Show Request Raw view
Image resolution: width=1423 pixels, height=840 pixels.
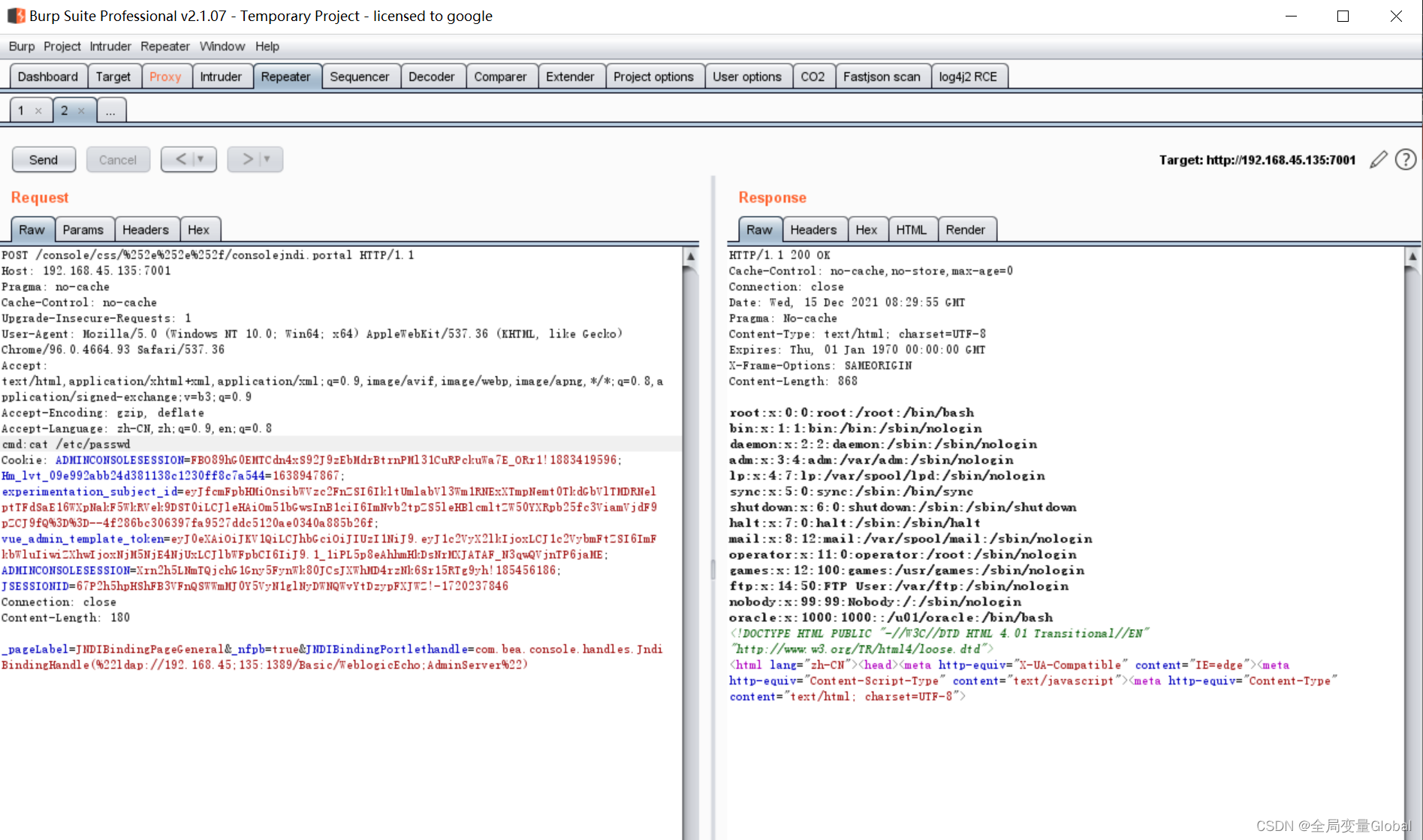pyautogui.click(x=32, y=230)
